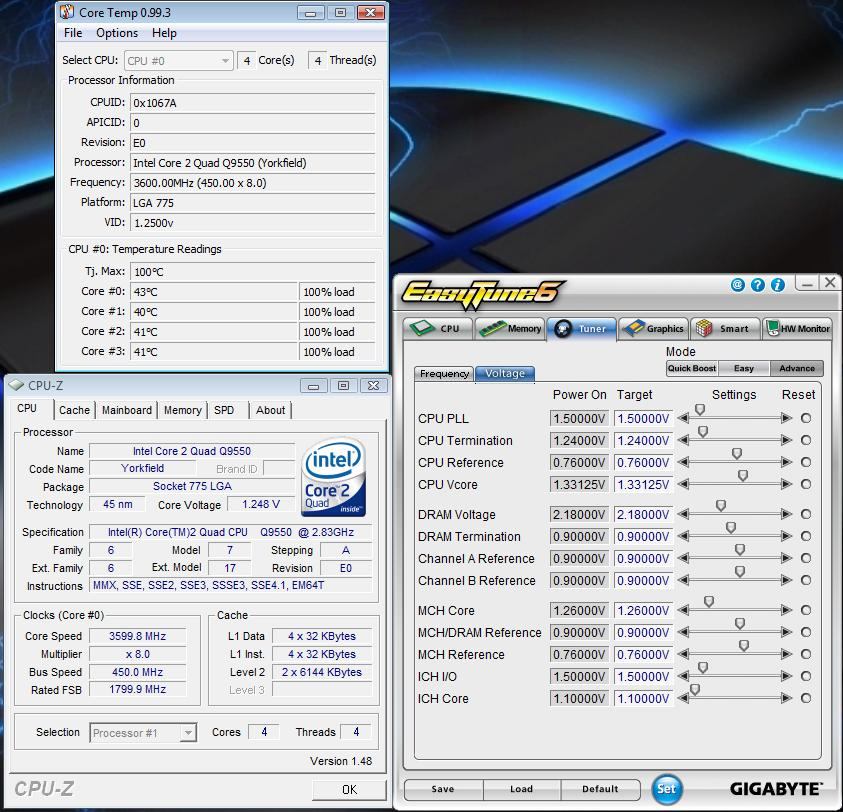Click the EasyTune6 @ website icon

pos(738,284)
